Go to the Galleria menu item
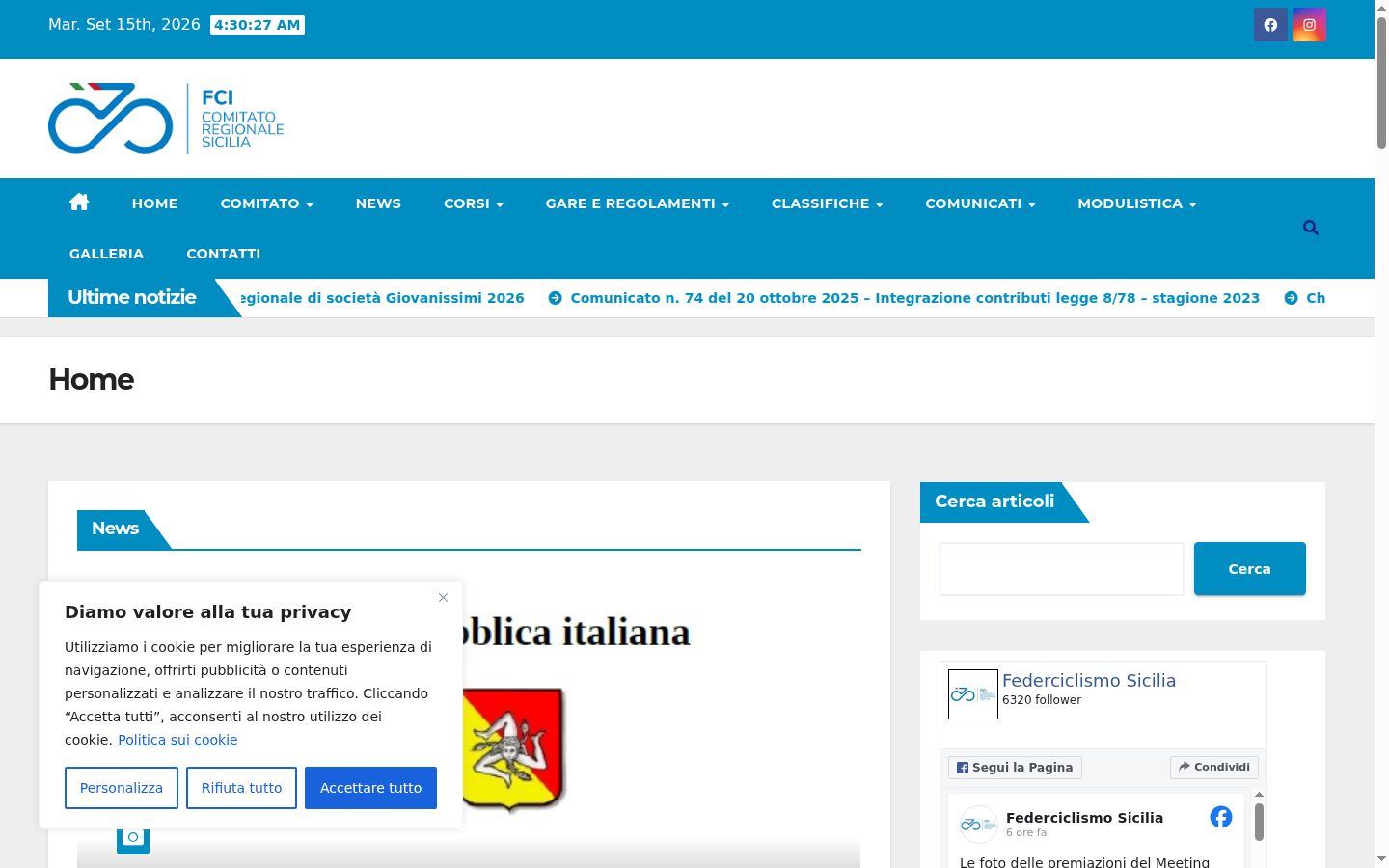1389x868 pixels. click(x=106, y=254)
